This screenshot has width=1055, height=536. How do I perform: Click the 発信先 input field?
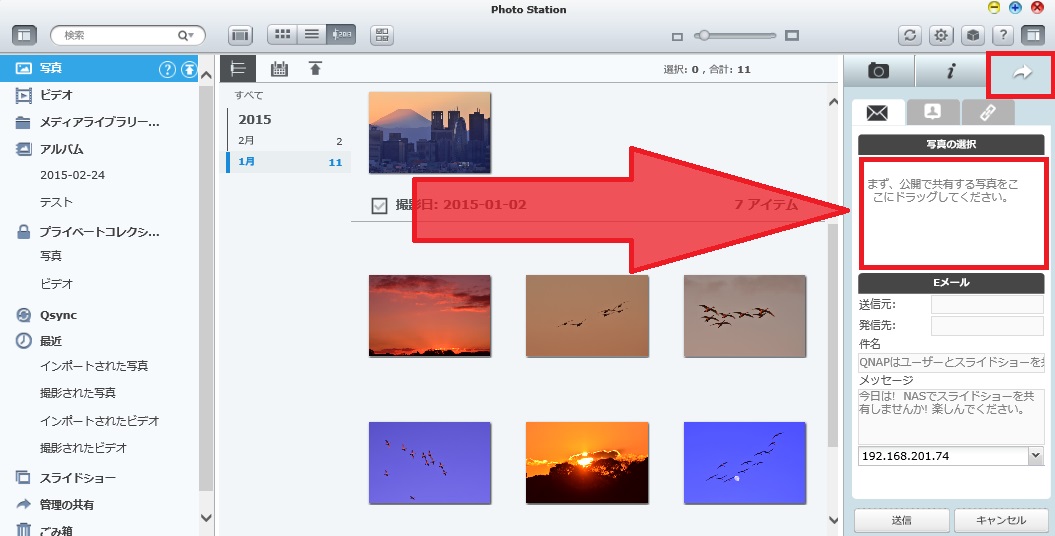[987, 326]
